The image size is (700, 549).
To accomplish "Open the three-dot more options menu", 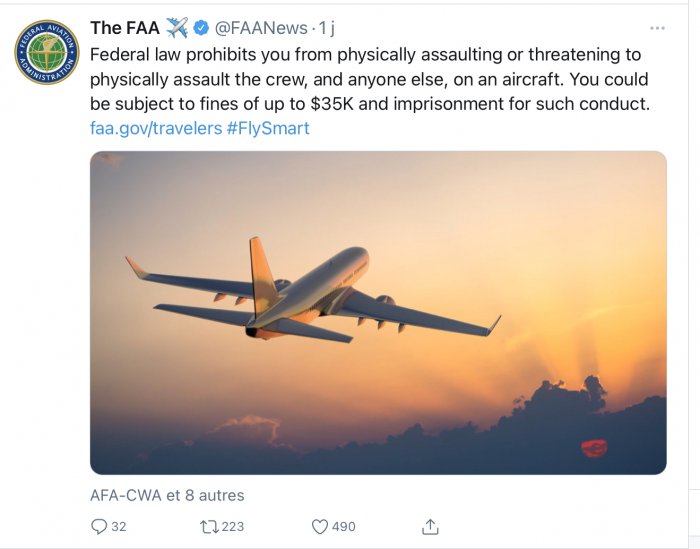I will tap(657, 28).
